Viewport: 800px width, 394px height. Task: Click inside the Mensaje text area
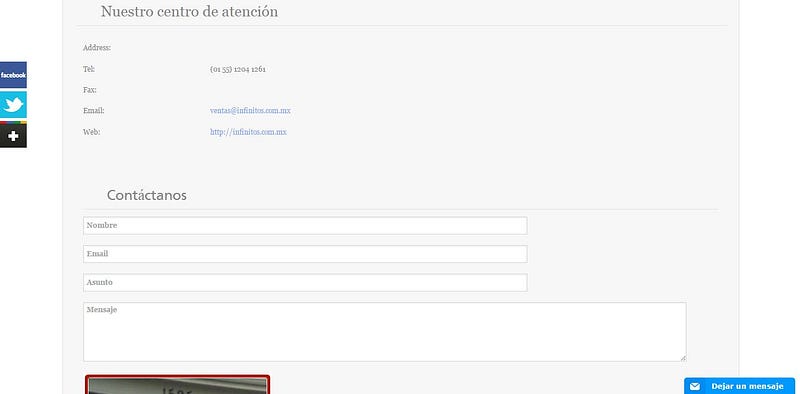coord(385,332)
